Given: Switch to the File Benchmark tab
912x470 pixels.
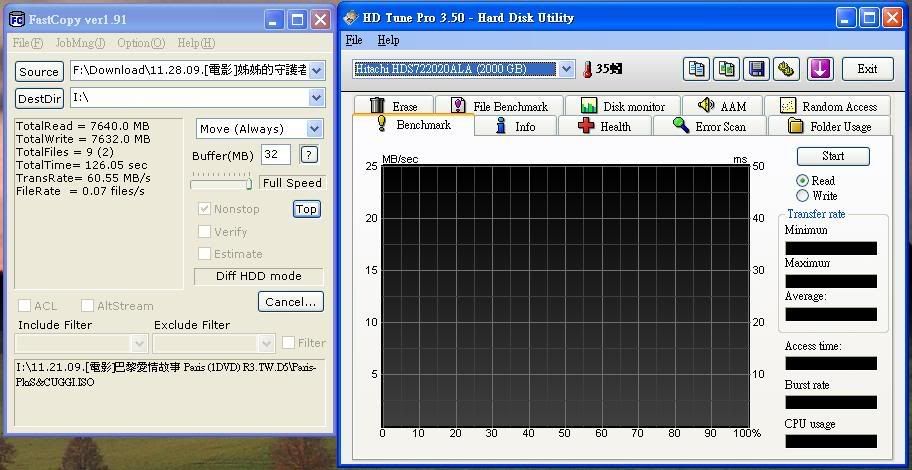Looking at the screenshot, I should point(500,106).
